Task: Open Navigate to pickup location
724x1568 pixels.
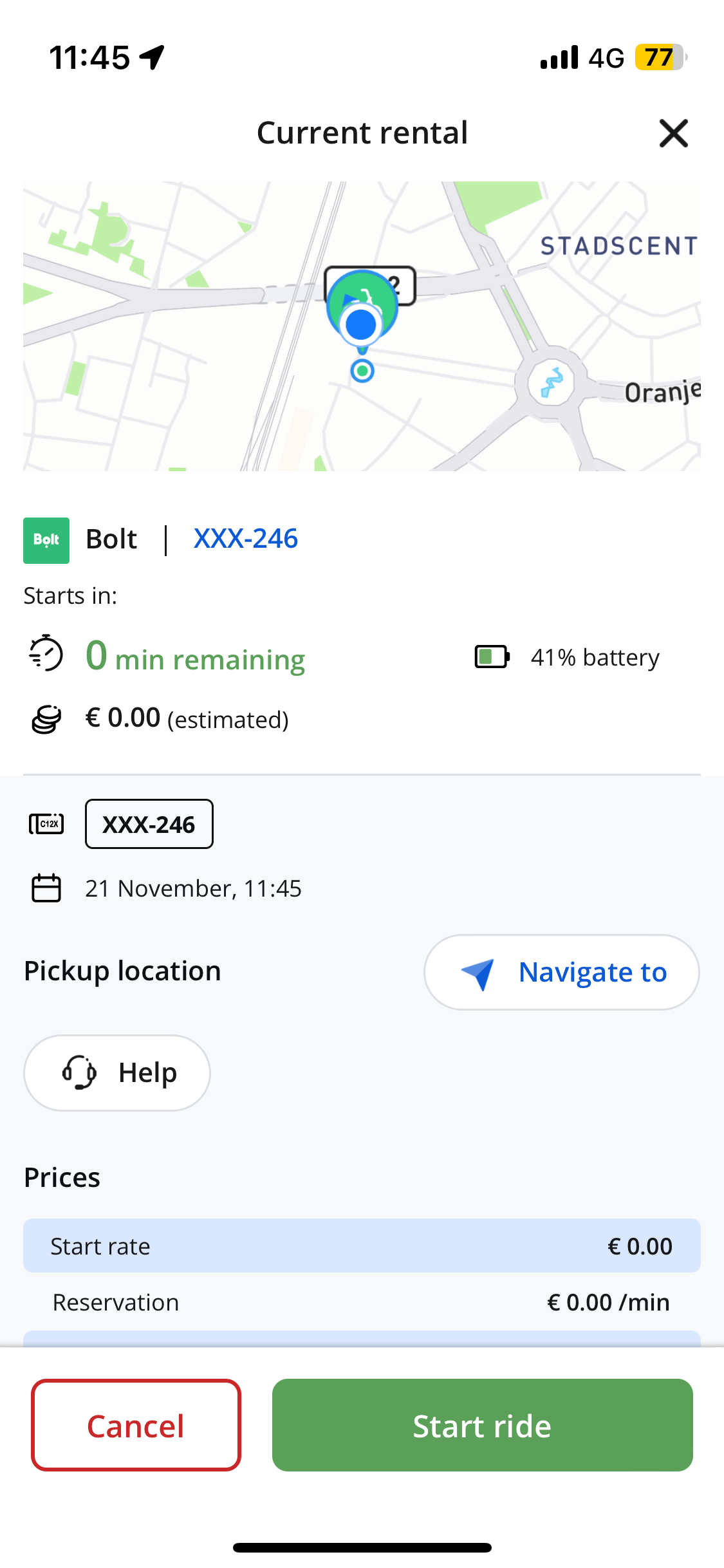Action: click(561, 972)
